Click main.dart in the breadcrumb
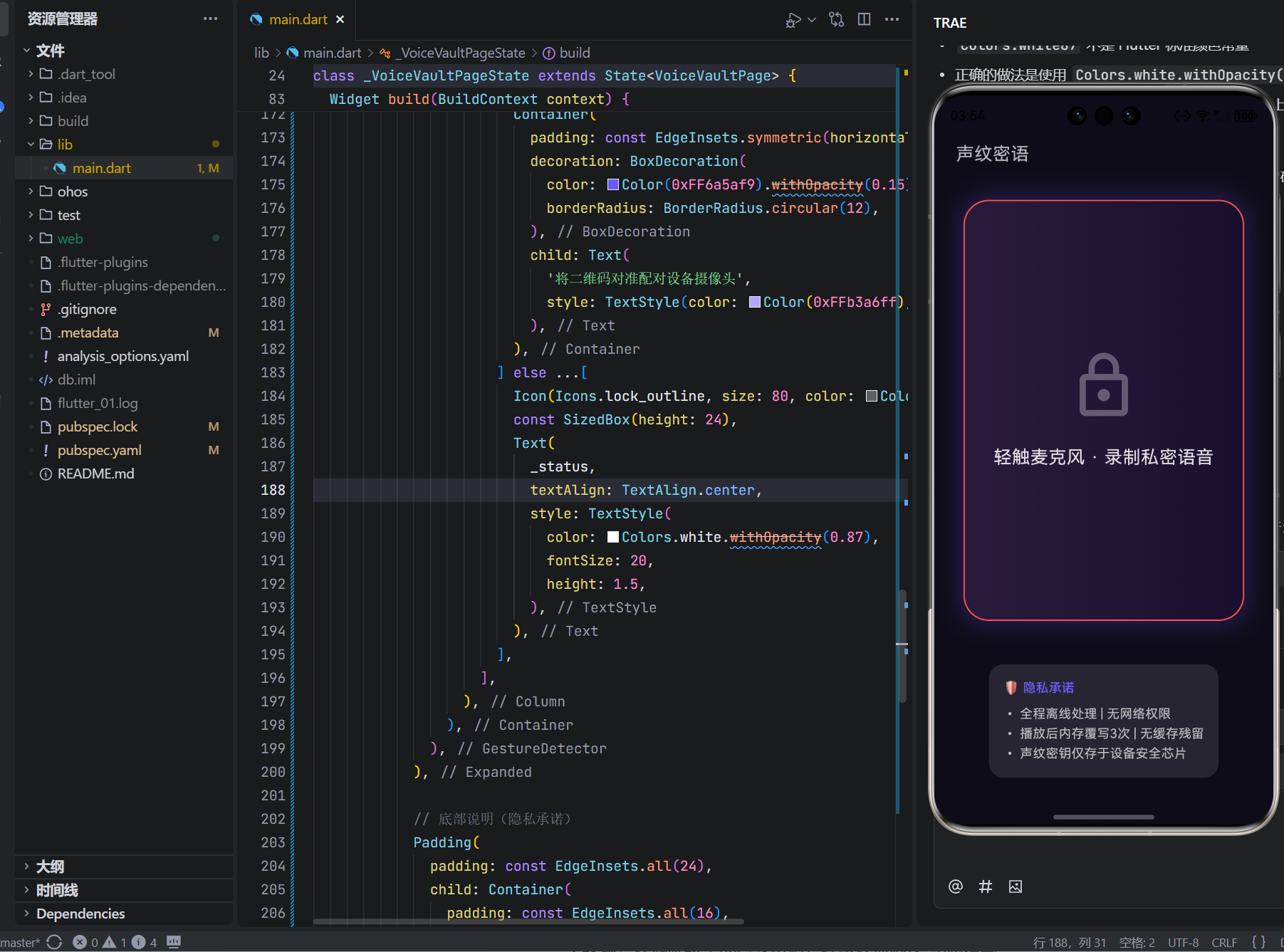Image resolution: width=1284 pixels, height=952 pixels. point(332,53)
